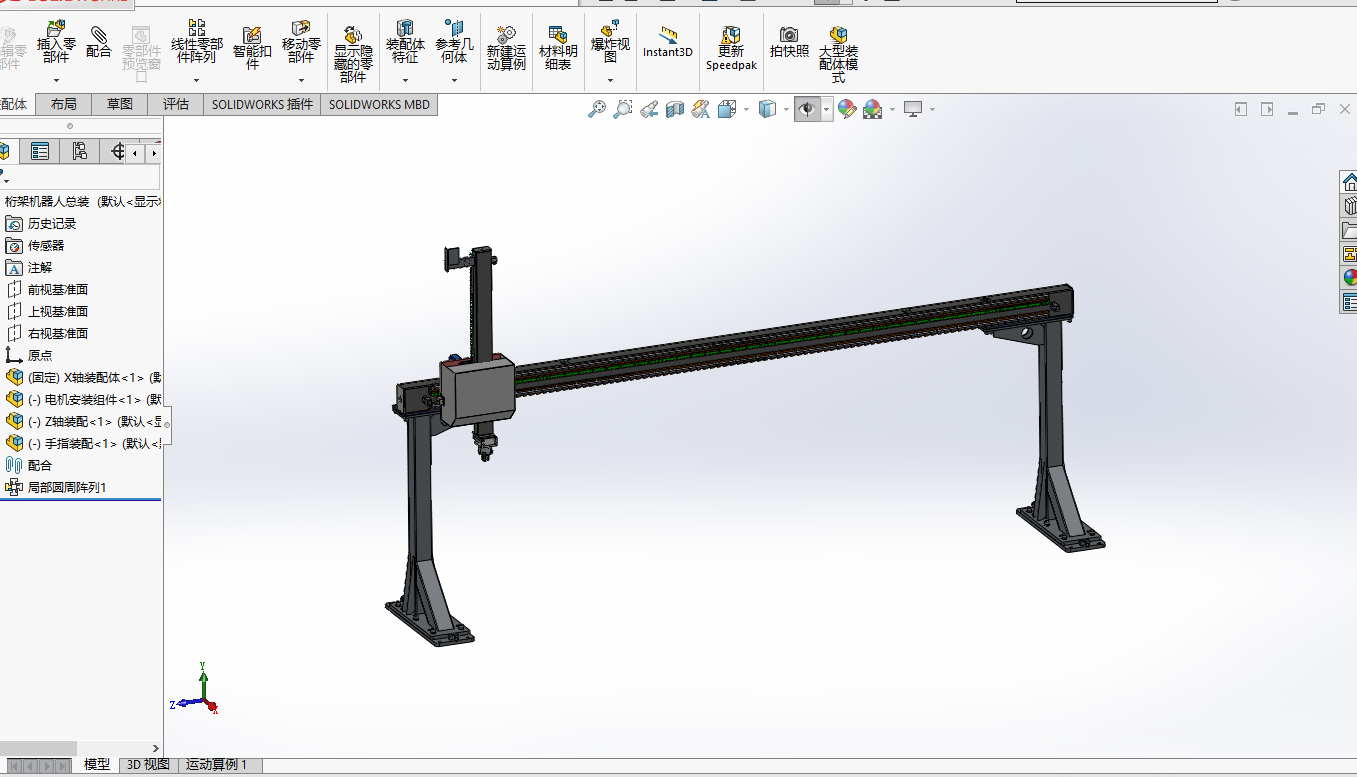Select 上视基准面 plane in the tree
This screenshot has width=1357, height=777.
click(x=58, y=312)
